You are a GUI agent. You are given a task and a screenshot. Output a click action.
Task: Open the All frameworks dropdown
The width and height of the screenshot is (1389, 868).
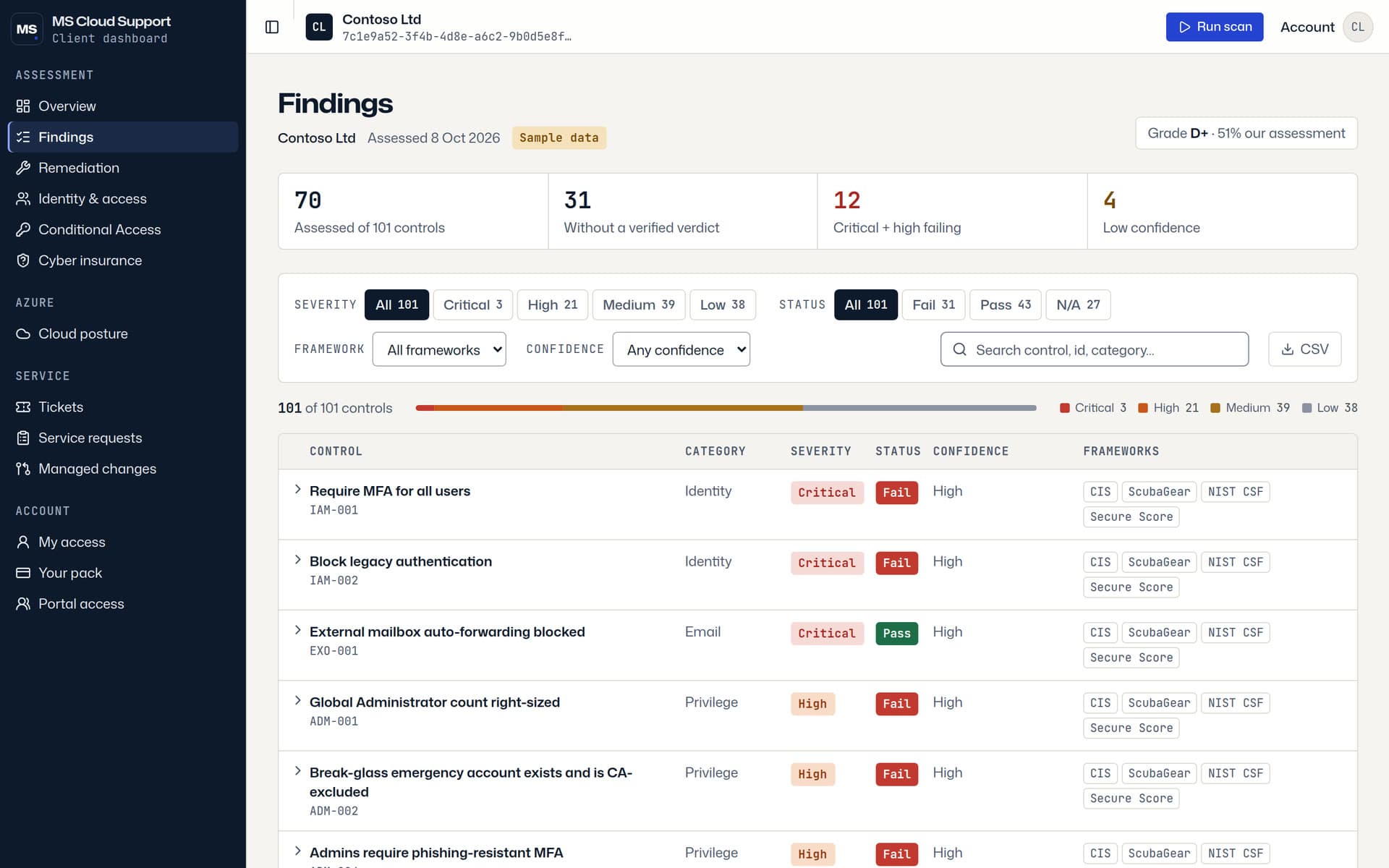click(x=439, y=349)
